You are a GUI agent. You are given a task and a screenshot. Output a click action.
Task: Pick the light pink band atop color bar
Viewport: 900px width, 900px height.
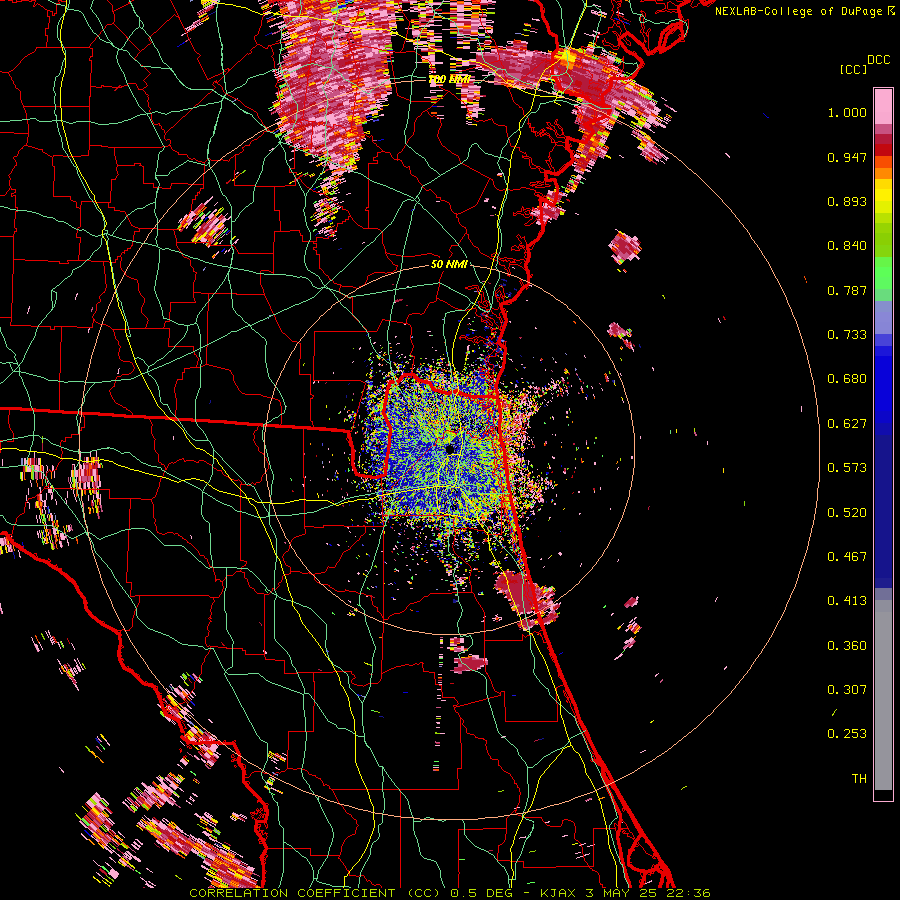(x=883, y=107)
